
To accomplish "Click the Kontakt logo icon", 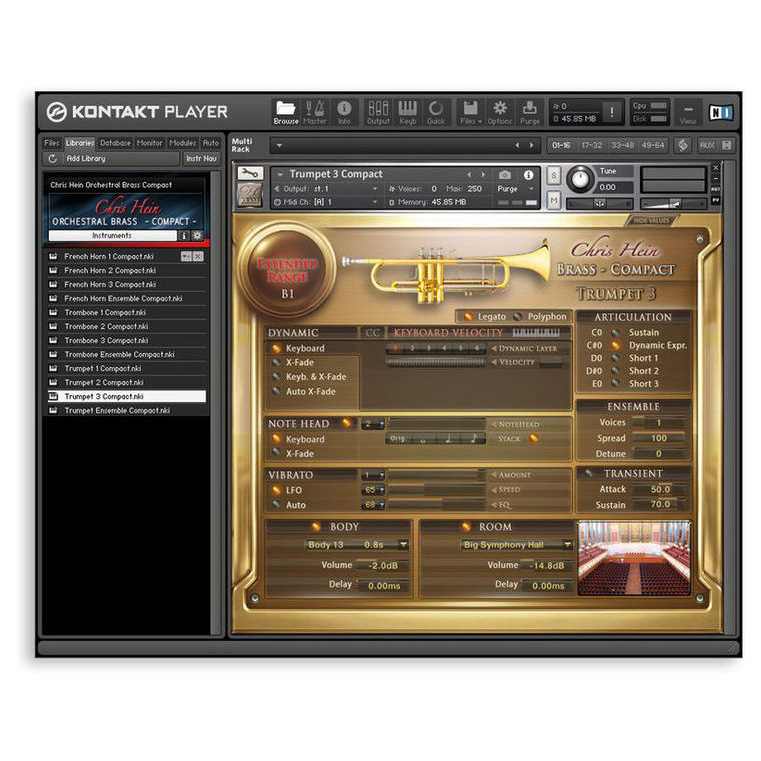I will [56, 113].
